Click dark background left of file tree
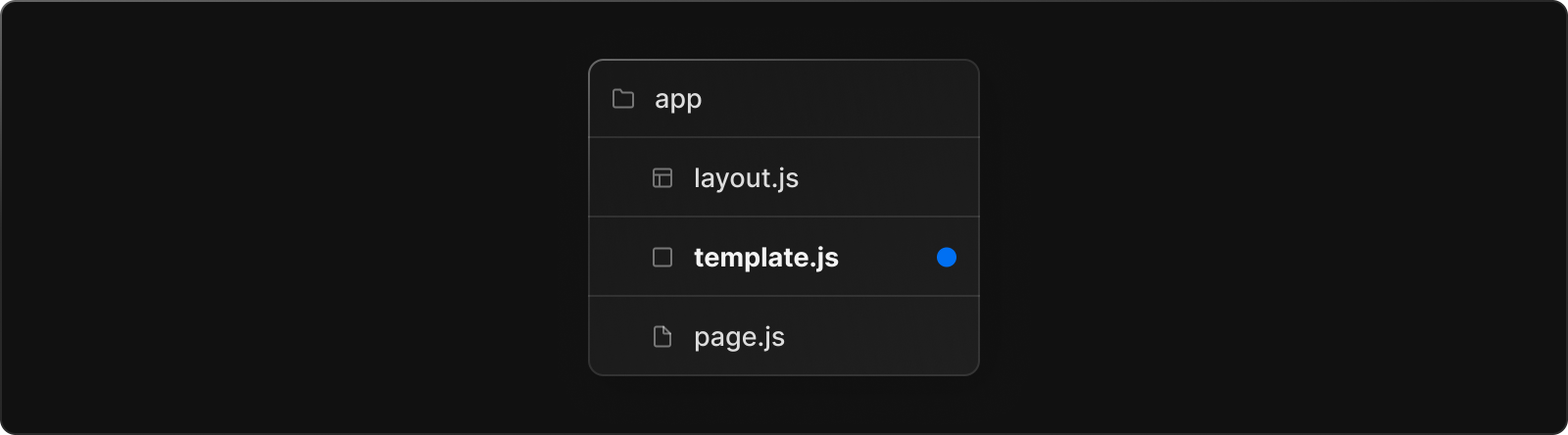Image resolution: width=1568 pixels, height=435 pixels. click(294, 217)
